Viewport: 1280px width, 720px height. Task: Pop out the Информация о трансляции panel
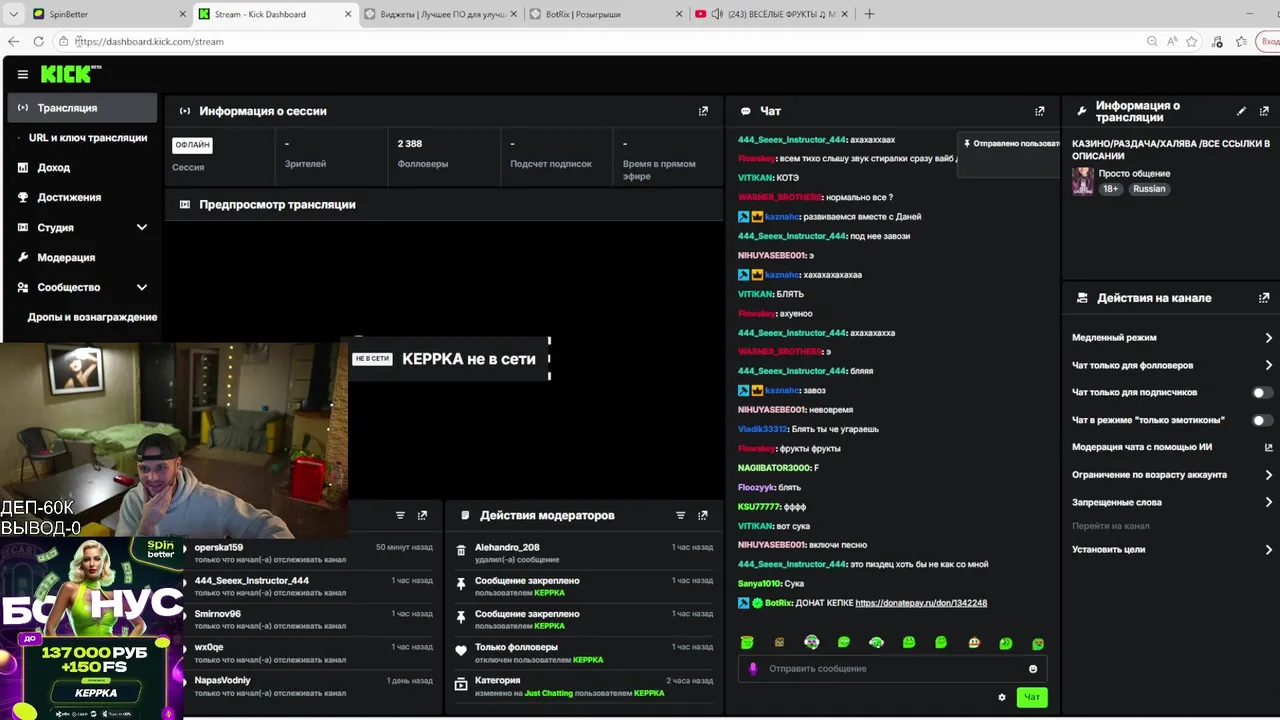[1264, 111]
